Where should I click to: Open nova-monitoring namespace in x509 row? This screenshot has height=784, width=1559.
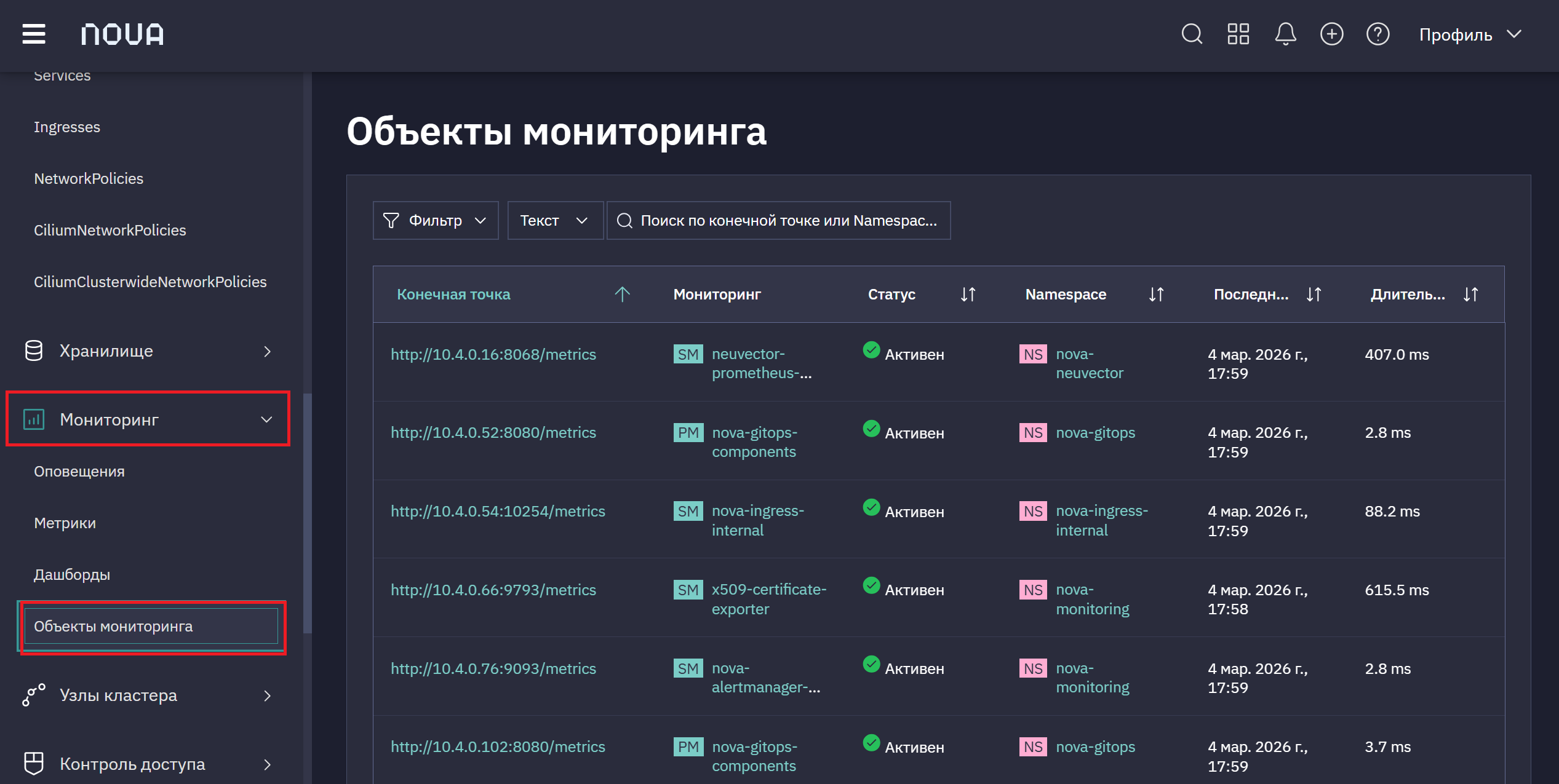coord(1093,599)
